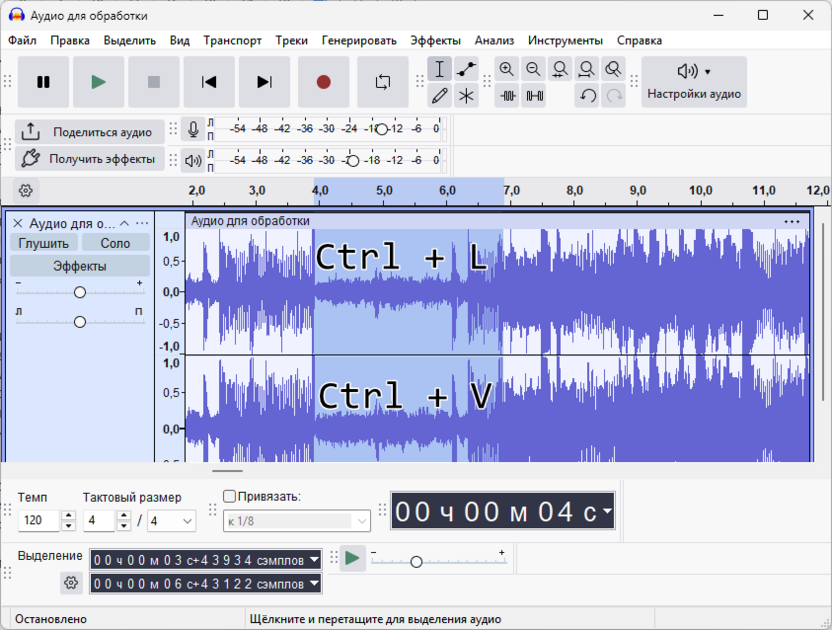The image size is (832, 630).
Task: Collapse the track with the up chevron
Action: pos(125,223)
